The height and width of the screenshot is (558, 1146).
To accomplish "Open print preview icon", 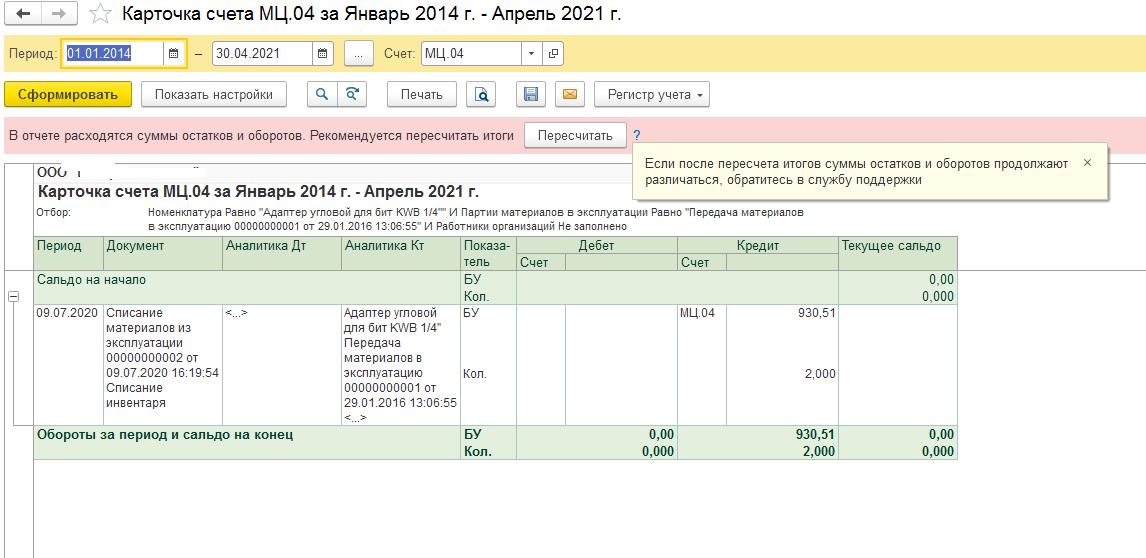I will [x=482, y=94].
